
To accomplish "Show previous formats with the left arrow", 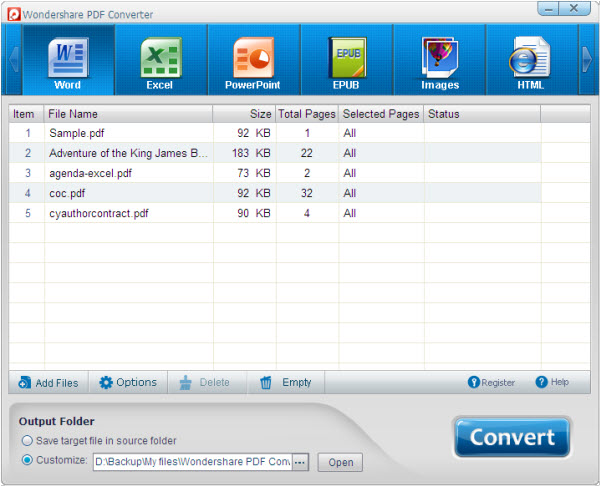I will pyautogui.click(x=14, y=59).
